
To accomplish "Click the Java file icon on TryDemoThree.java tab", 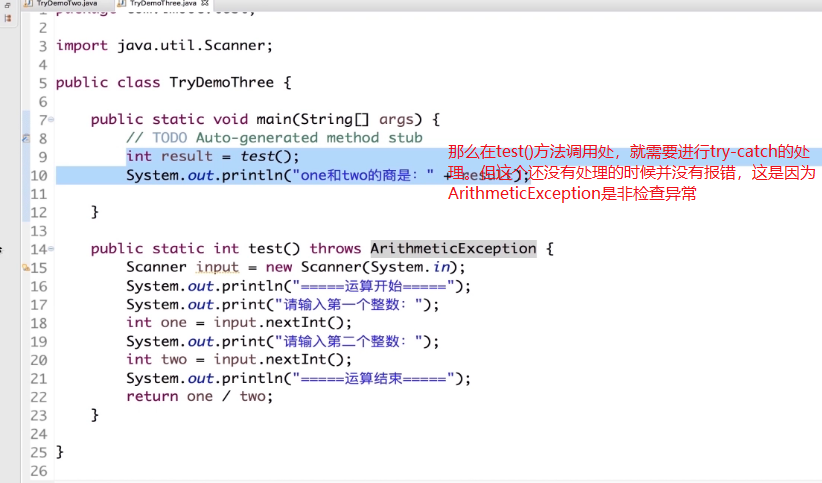I will (x=122, y=3).
